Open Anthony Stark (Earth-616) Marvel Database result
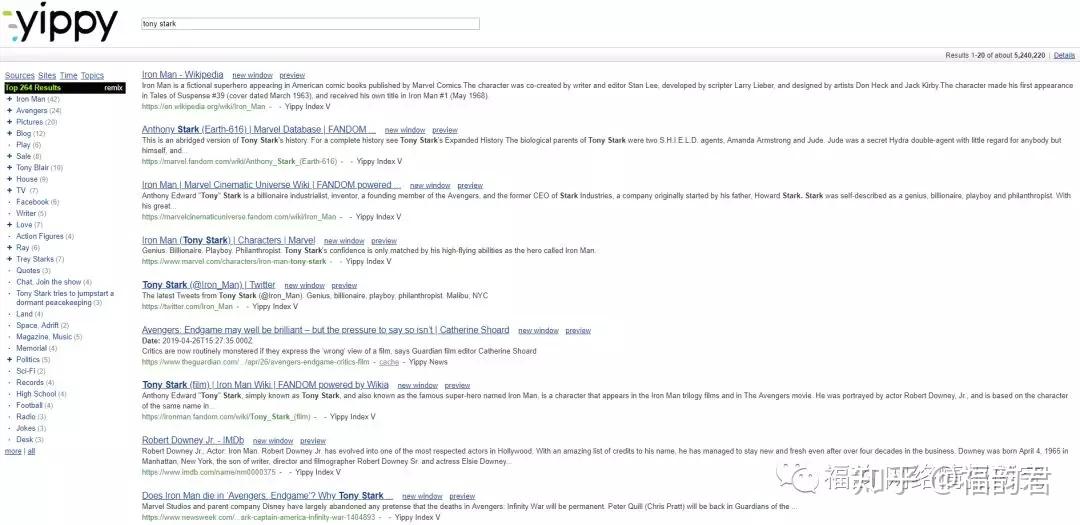Image resolution: width=1080 pixels, height=525 pixels. [259, 130]
